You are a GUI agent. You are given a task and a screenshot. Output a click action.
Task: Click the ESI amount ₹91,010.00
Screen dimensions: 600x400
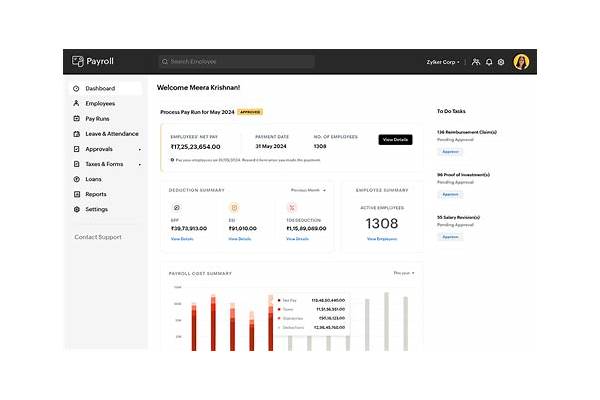pos(243,229)
